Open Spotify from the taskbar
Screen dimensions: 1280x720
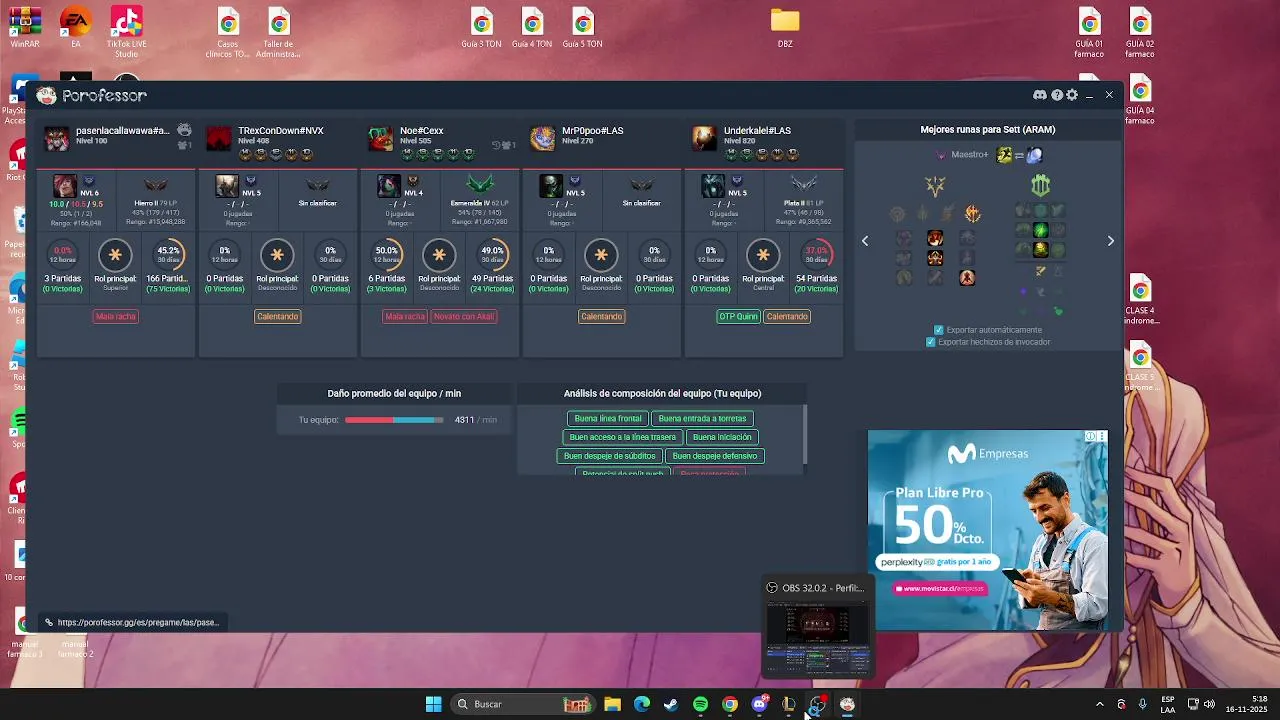[700, 704]
